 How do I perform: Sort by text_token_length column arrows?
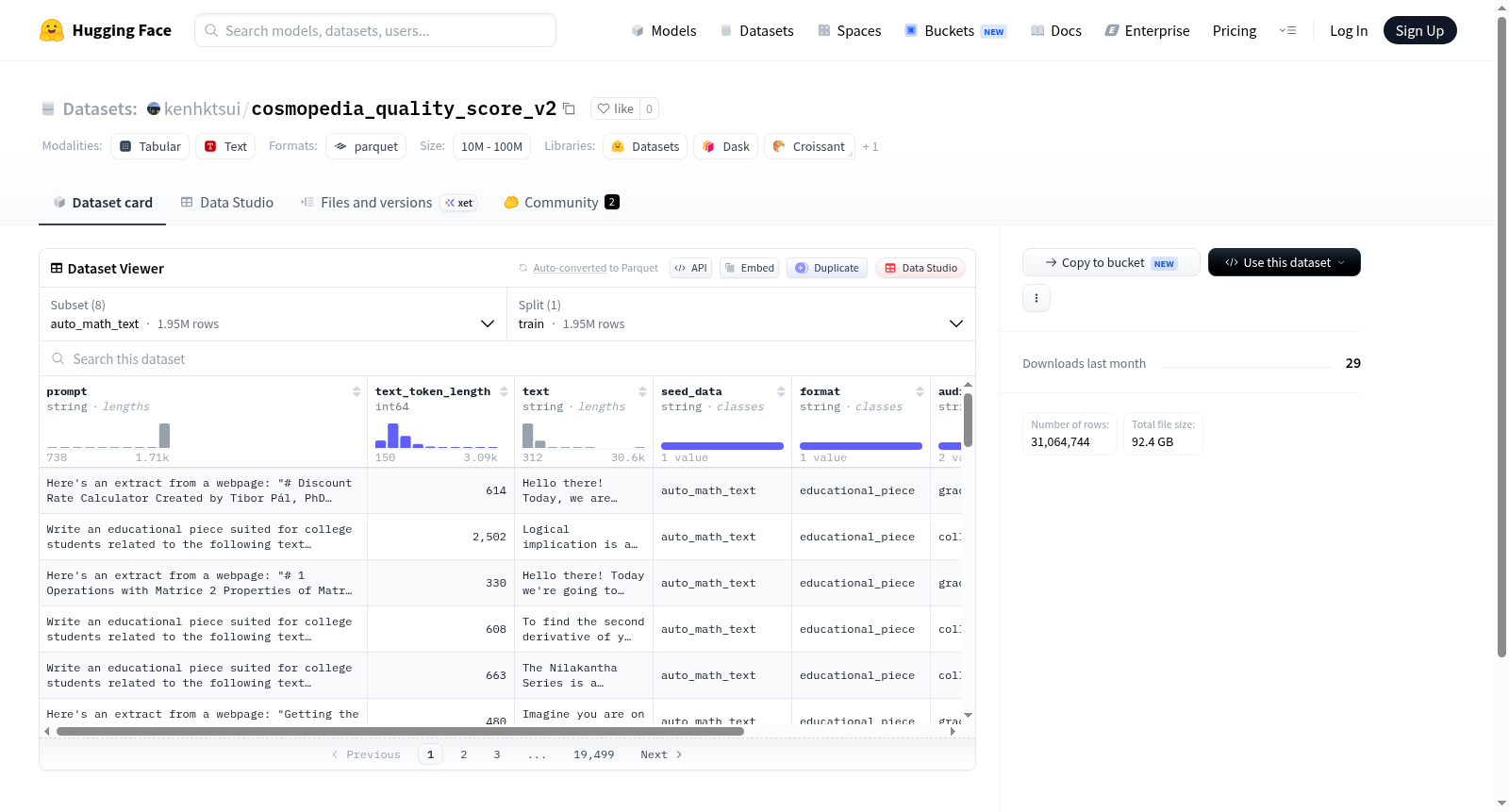pos(504,391)
